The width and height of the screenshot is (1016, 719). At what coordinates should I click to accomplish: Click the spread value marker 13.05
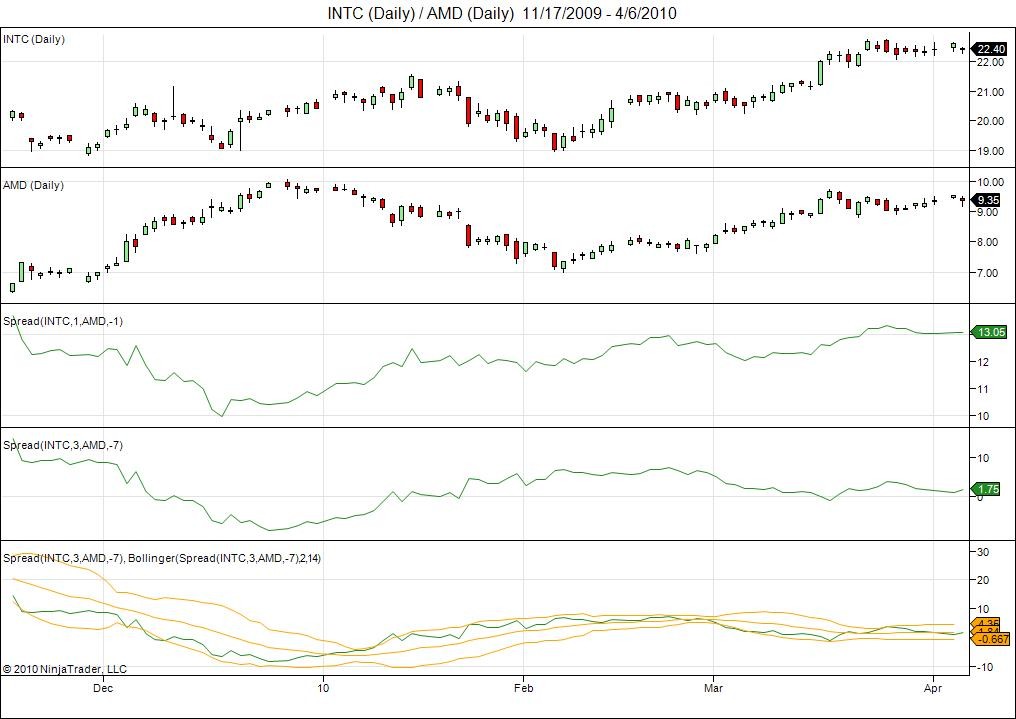989,332
